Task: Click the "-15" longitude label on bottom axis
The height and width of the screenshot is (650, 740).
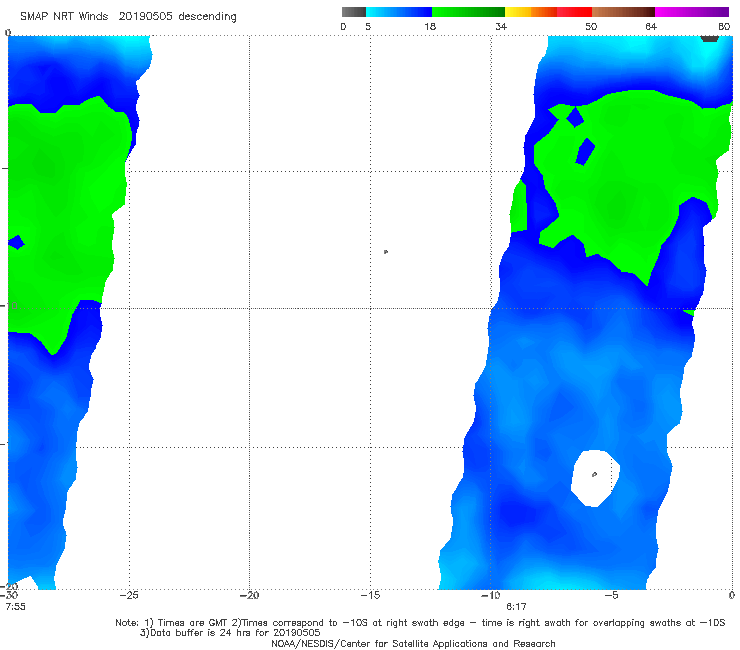Action: pos(370,595)
